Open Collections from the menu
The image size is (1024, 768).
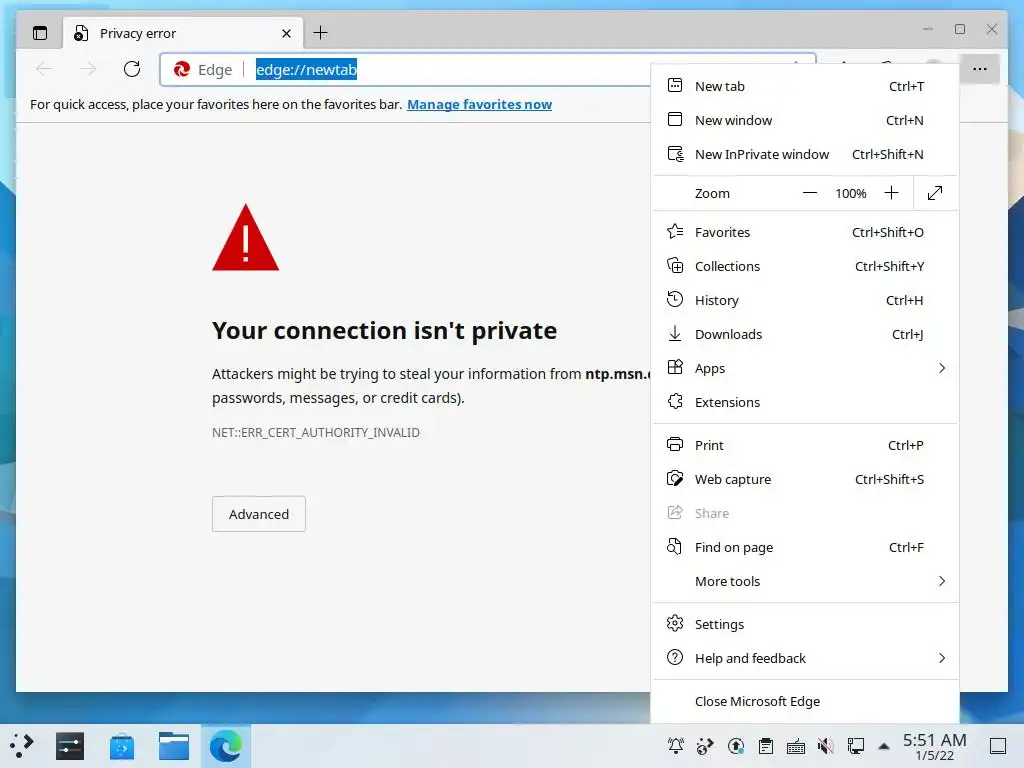tap(805, 266)
